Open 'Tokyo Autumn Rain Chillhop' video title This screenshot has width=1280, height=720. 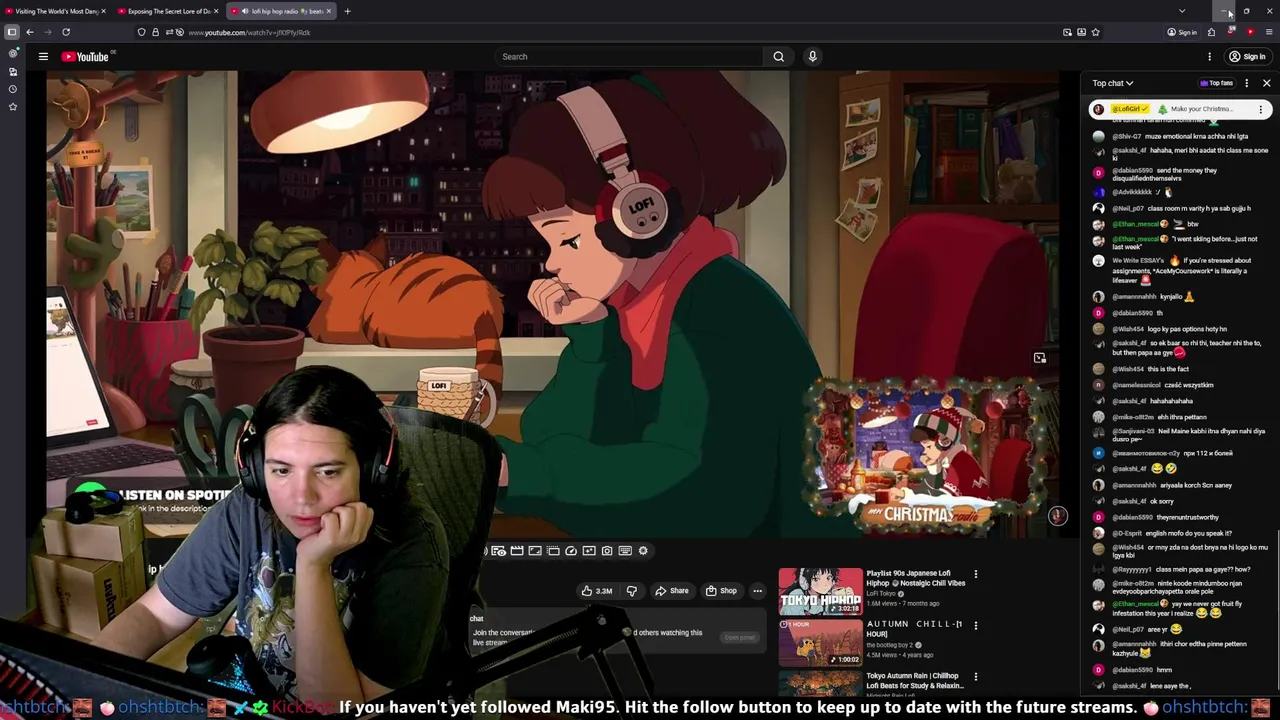pos(915,681)
